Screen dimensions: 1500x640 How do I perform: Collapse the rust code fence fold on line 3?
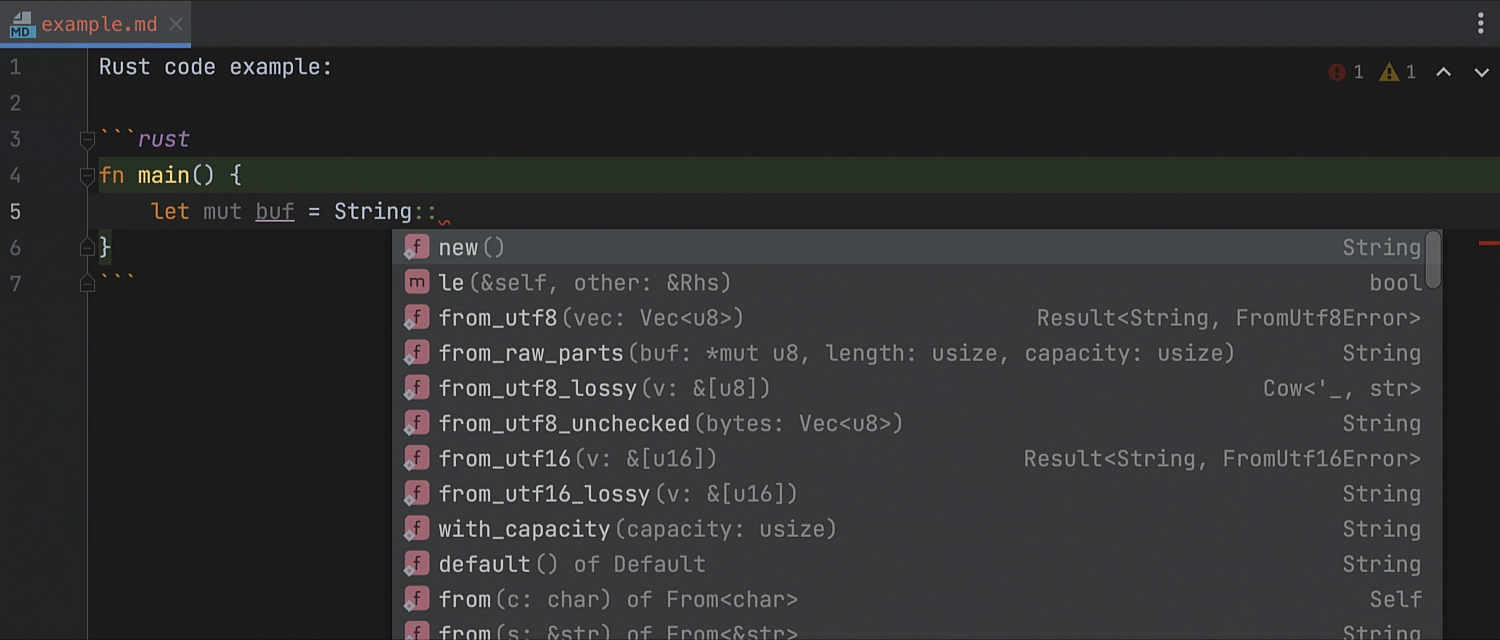87,141
